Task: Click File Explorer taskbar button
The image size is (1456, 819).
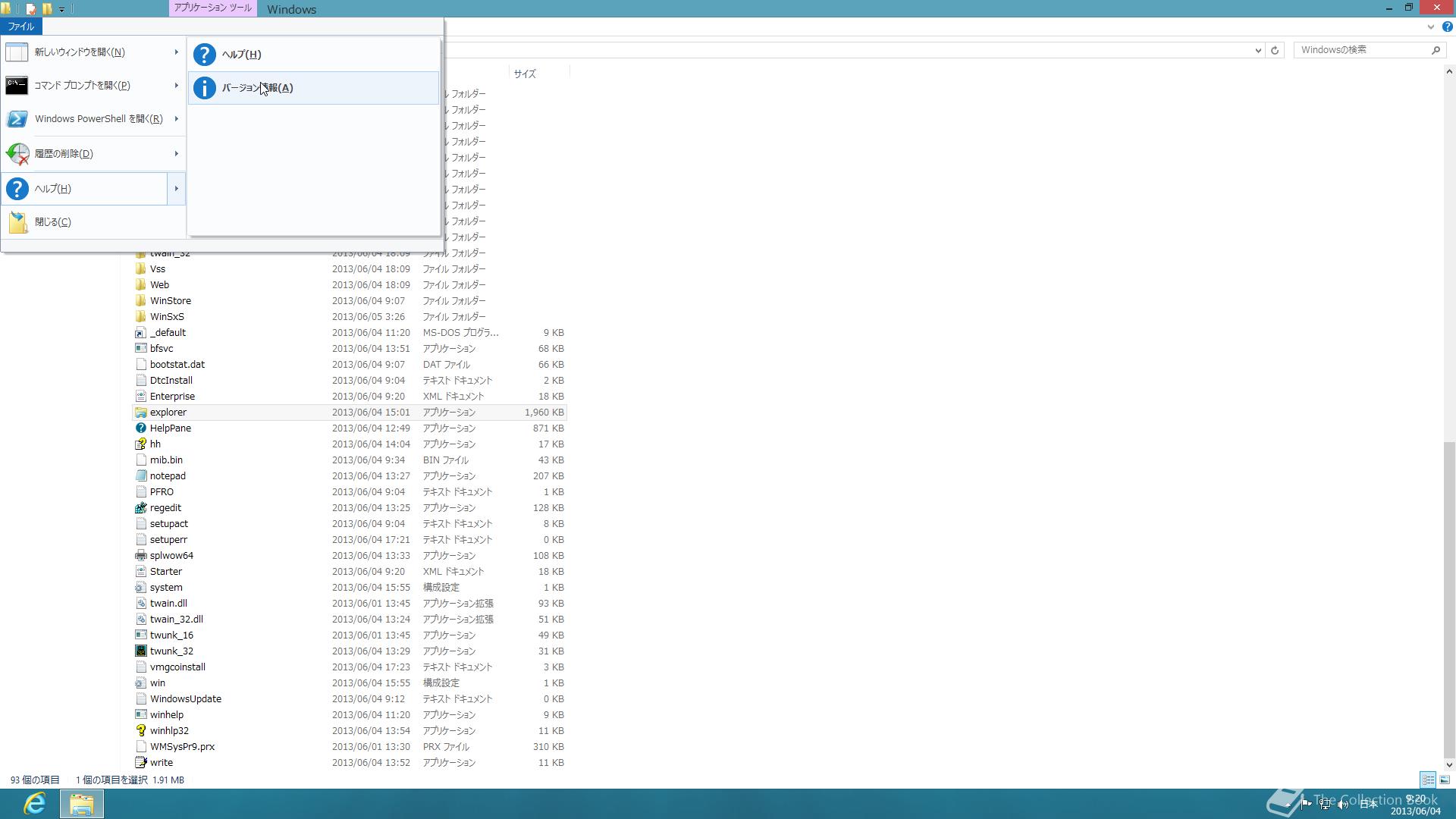Action: coord(81,804)
